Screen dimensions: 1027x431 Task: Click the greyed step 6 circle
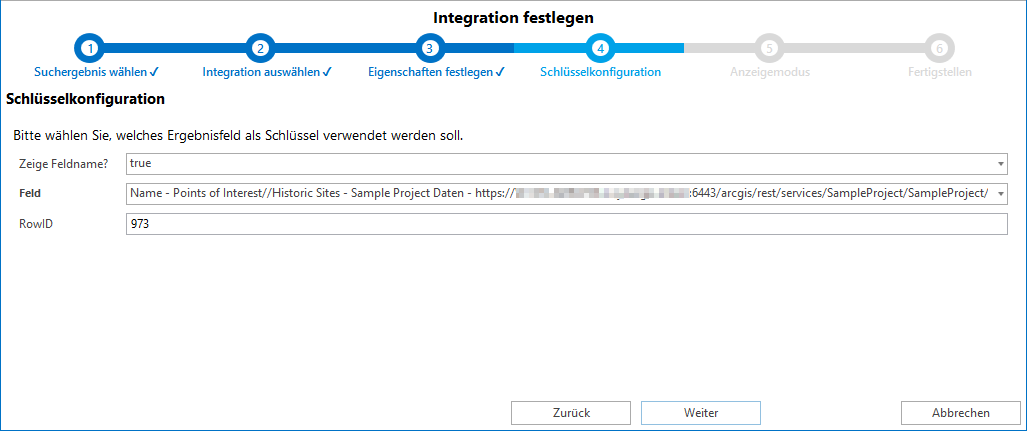tap(939, 47)
